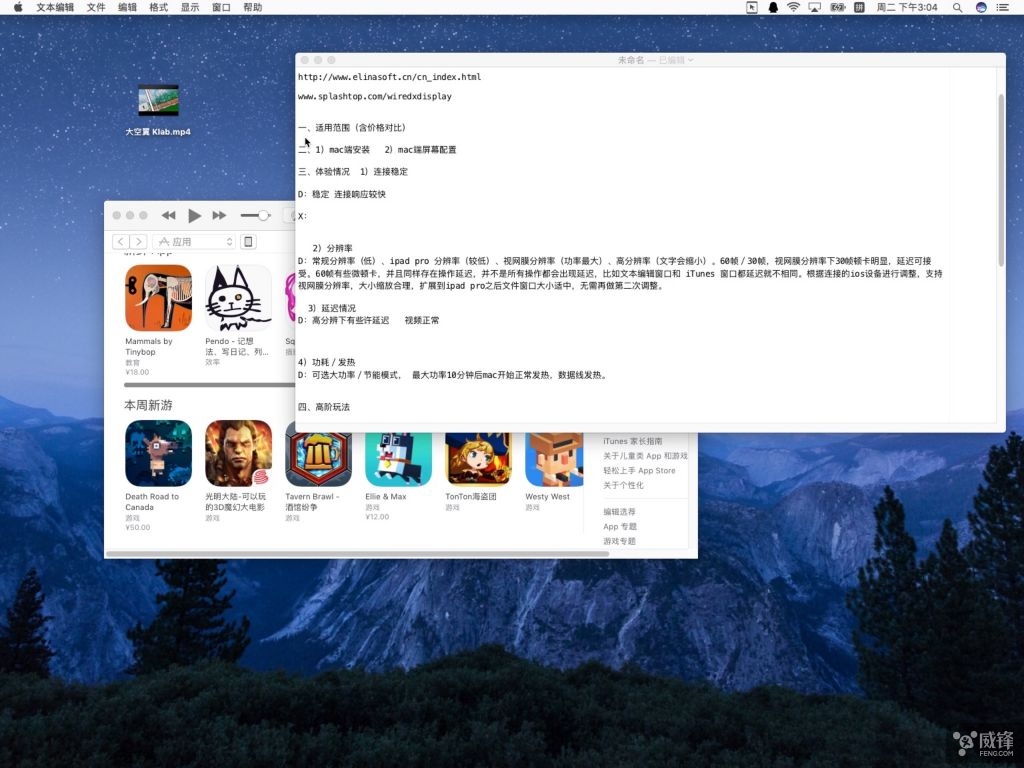Screen dimensions: 1024x768
Task: Open the Westy West game icon
Action: coord(554,459)
